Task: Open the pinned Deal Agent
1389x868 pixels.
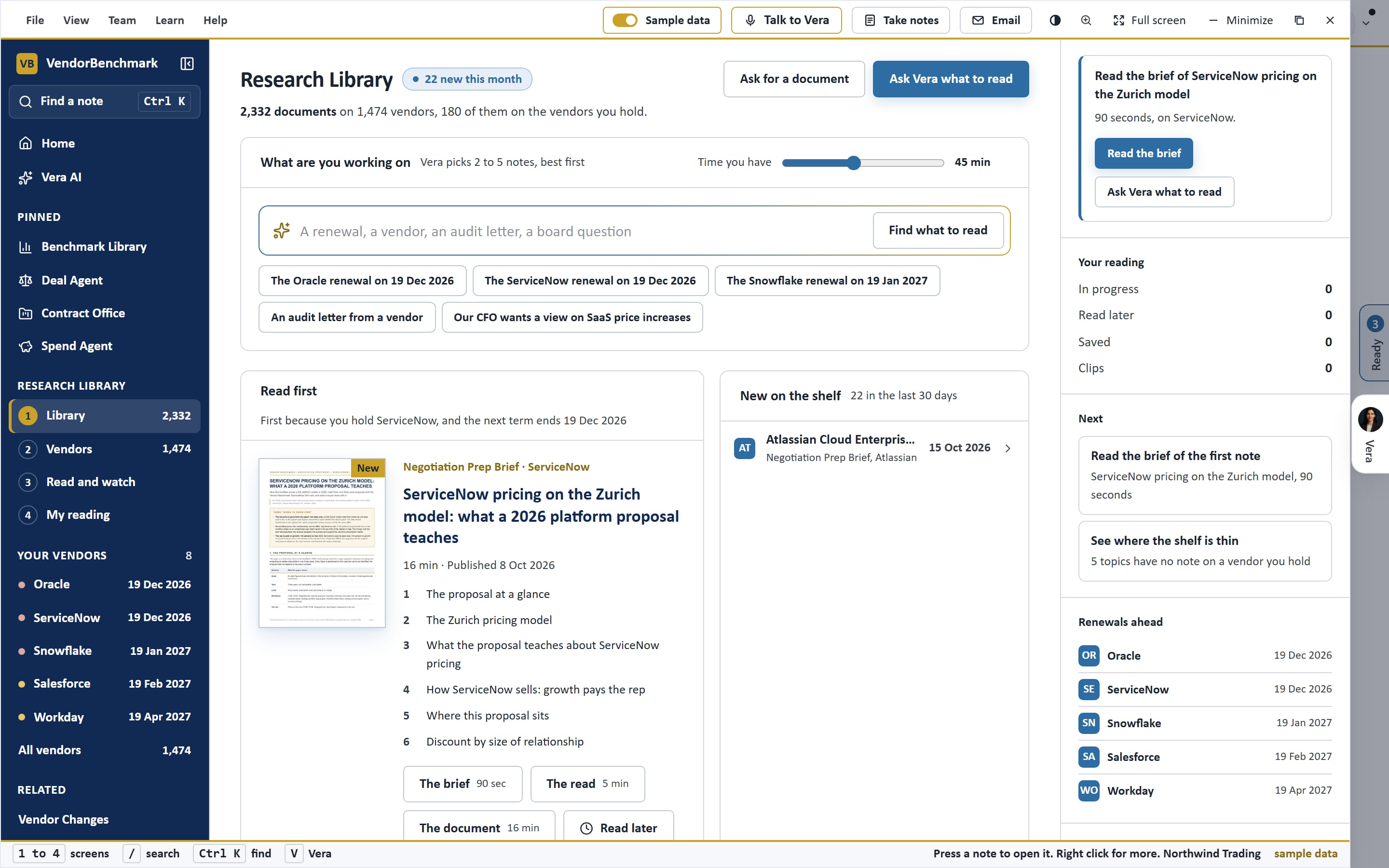Action: point(105,280)
